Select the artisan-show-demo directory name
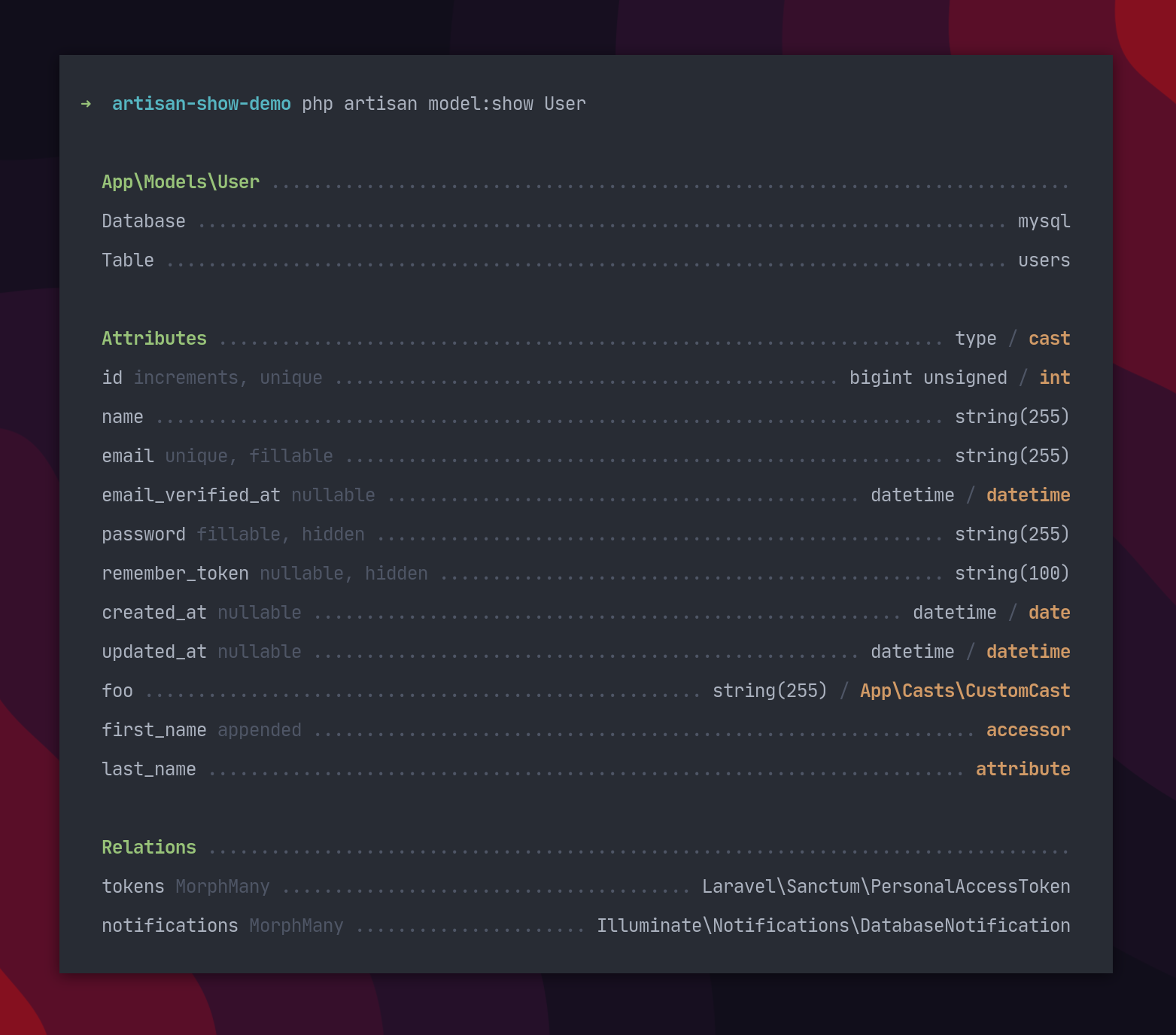This screenshot has width=1176, height=1035. coord(200,104)
